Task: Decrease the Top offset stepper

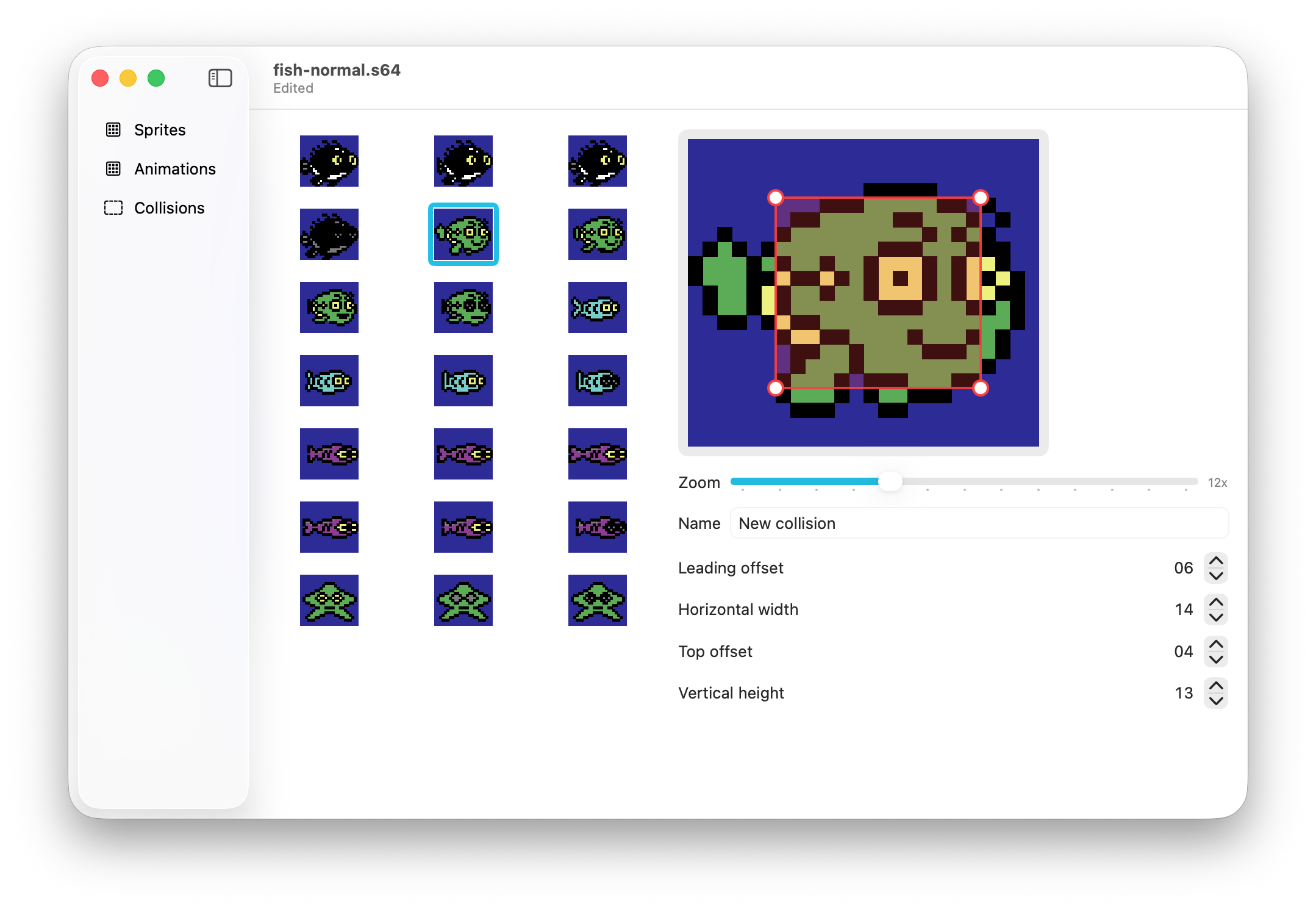Action: (1215, 659)
